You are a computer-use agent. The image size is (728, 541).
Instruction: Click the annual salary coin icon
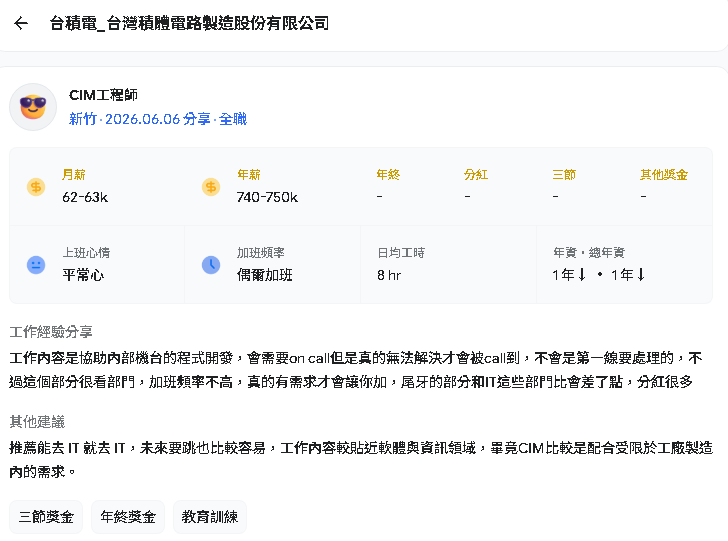pyautogui.click(x=211, y=187)
